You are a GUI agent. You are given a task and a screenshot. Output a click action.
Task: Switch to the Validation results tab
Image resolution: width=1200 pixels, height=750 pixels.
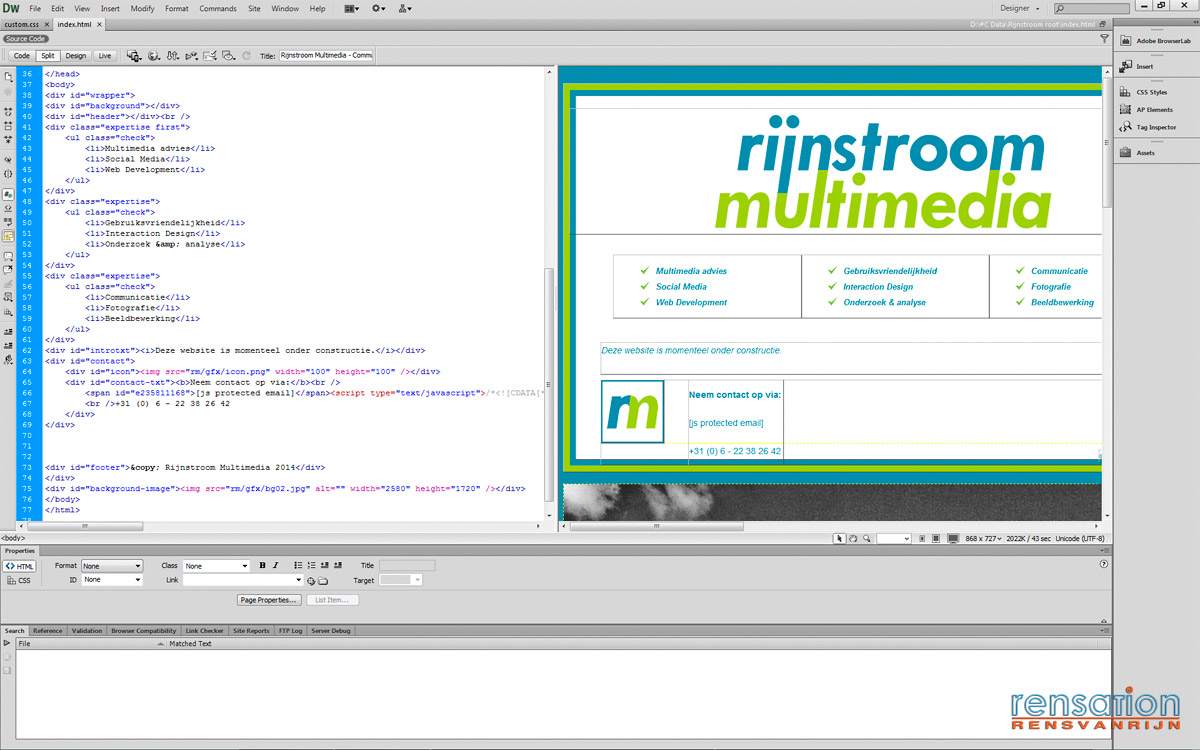[87, 631]
